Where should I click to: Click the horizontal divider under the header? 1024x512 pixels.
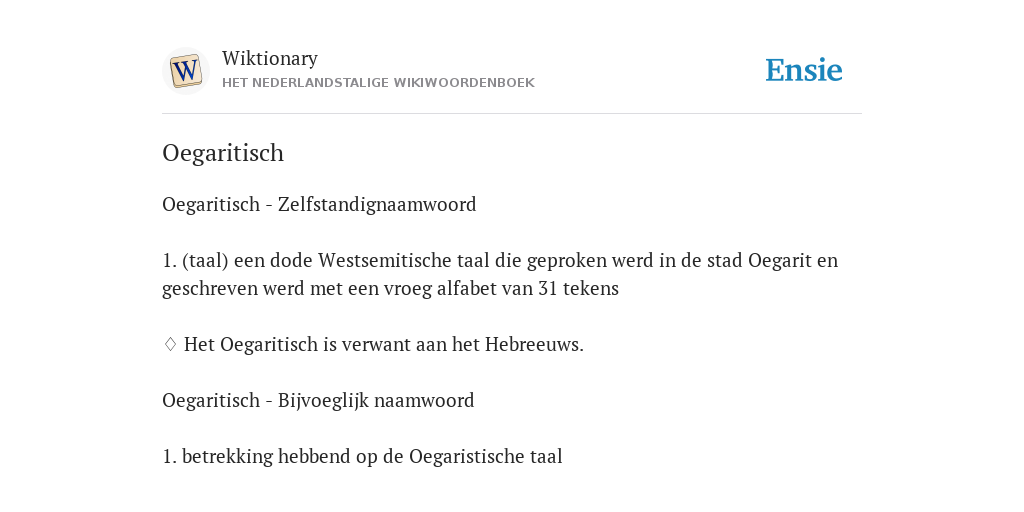tap(512, 114)
